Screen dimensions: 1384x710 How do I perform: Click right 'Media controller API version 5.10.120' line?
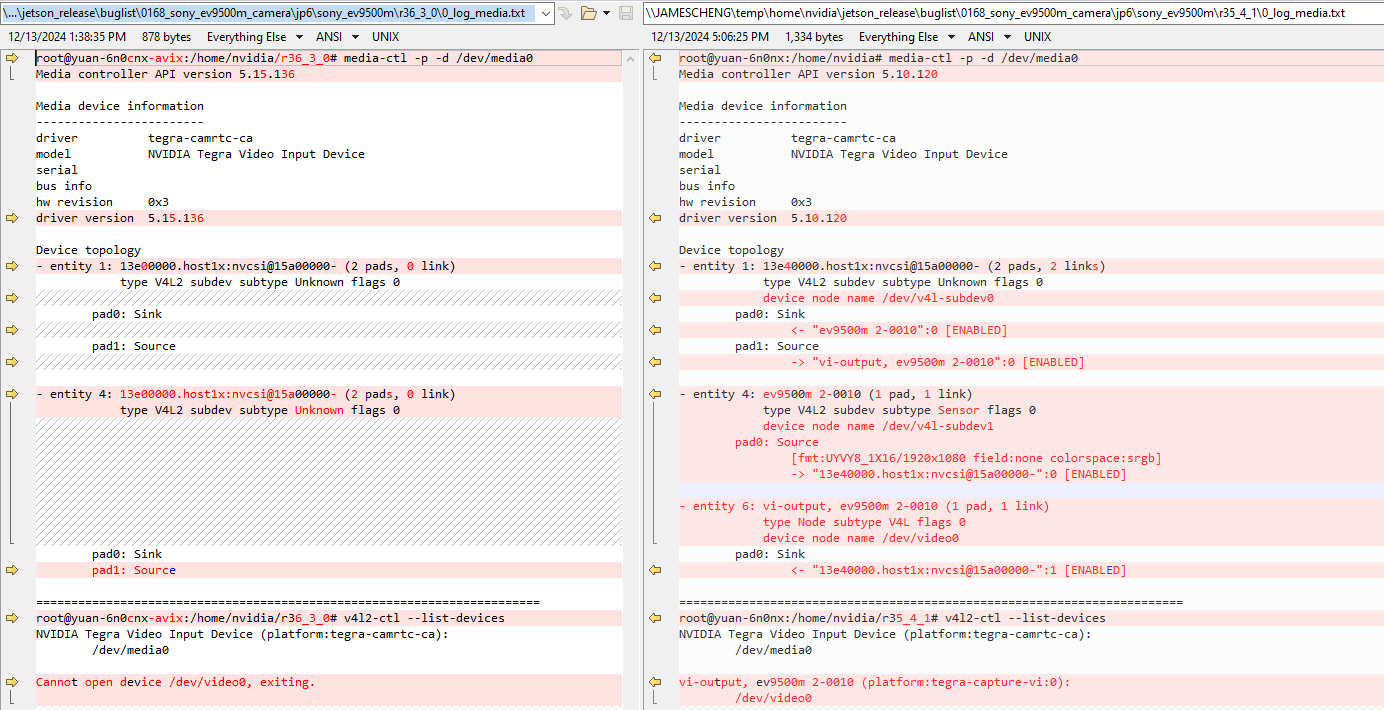[x=808, y=74]
